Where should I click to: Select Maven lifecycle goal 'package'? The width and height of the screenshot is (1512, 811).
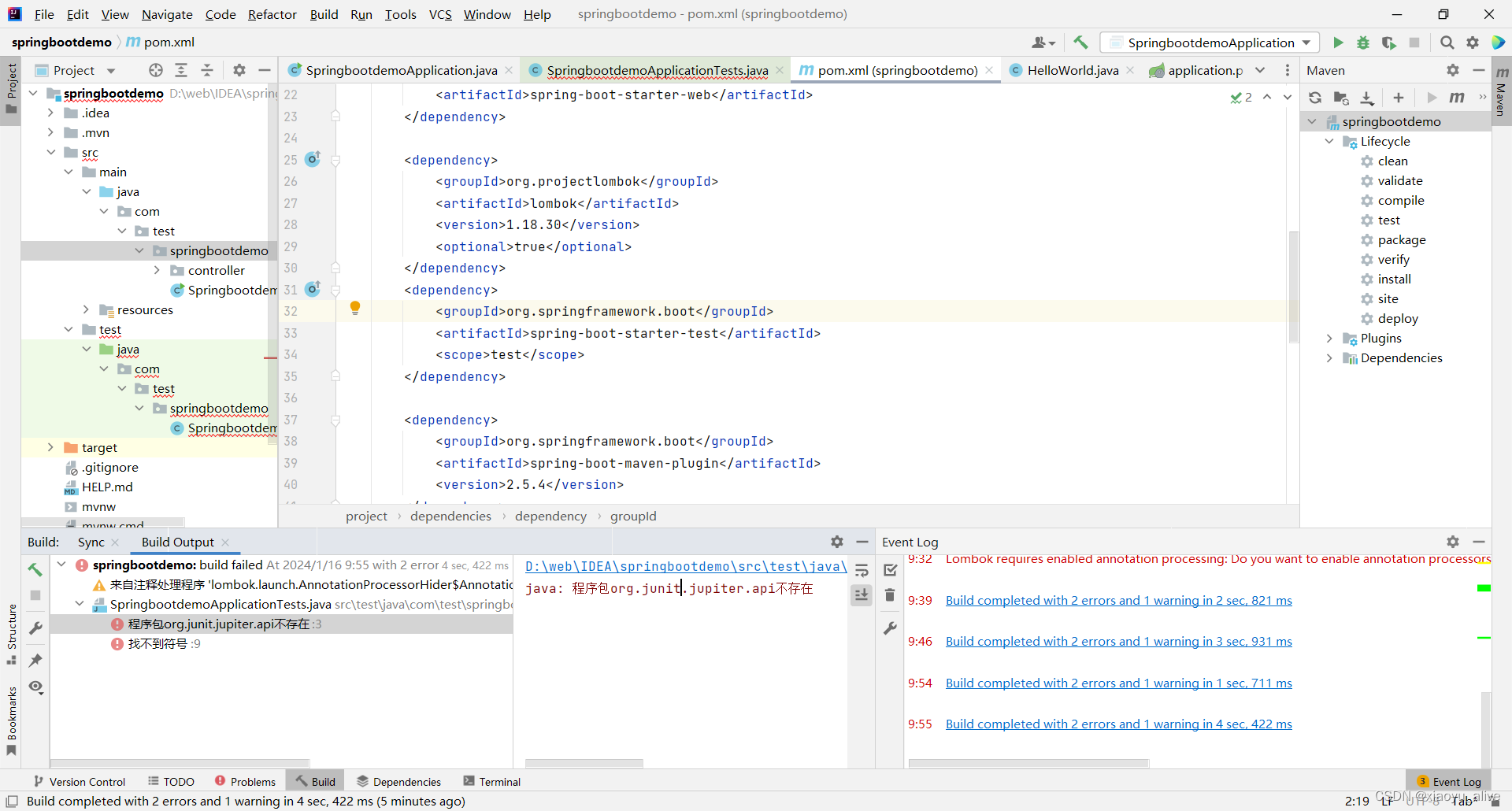click(1402, 239)
